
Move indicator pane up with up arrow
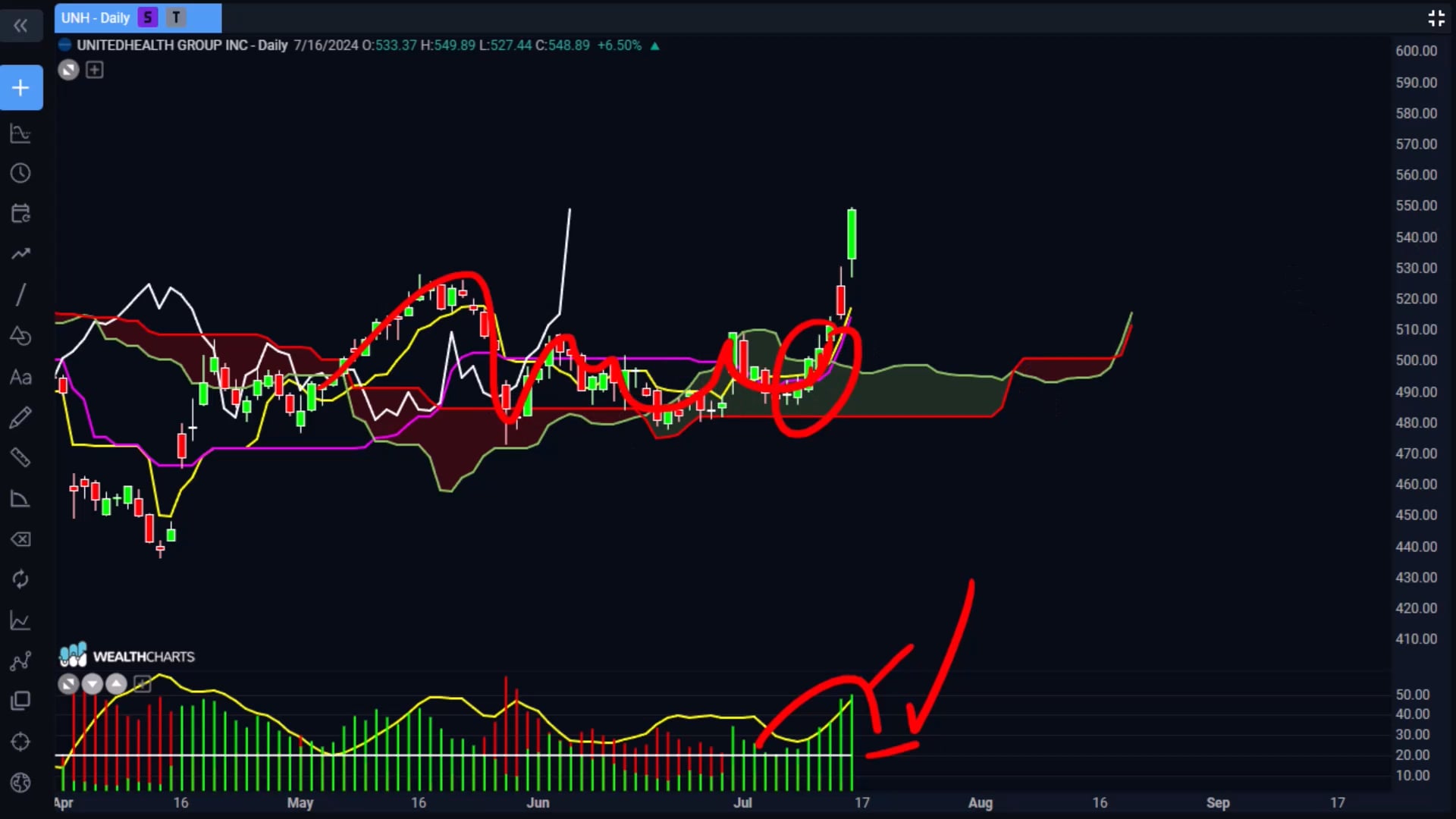pos(116,685)
